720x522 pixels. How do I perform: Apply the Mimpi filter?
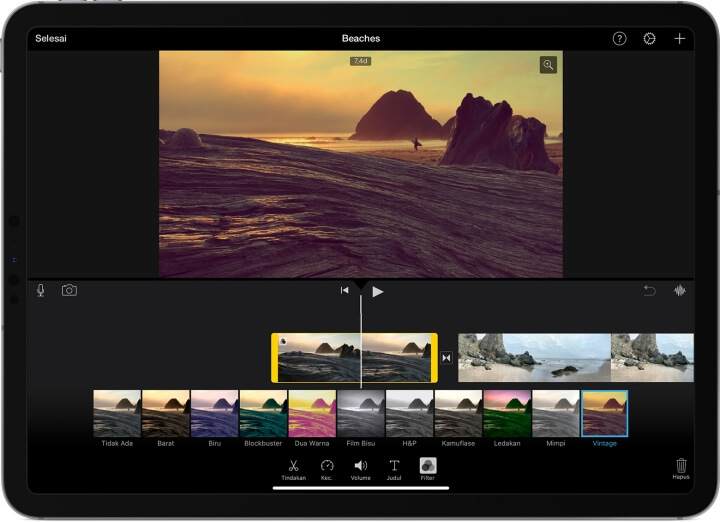pyautogui.click(x=556, y=414)
